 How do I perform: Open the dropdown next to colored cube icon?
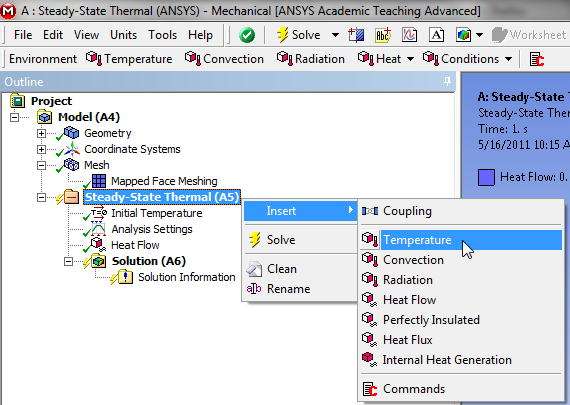coord(479,35)
